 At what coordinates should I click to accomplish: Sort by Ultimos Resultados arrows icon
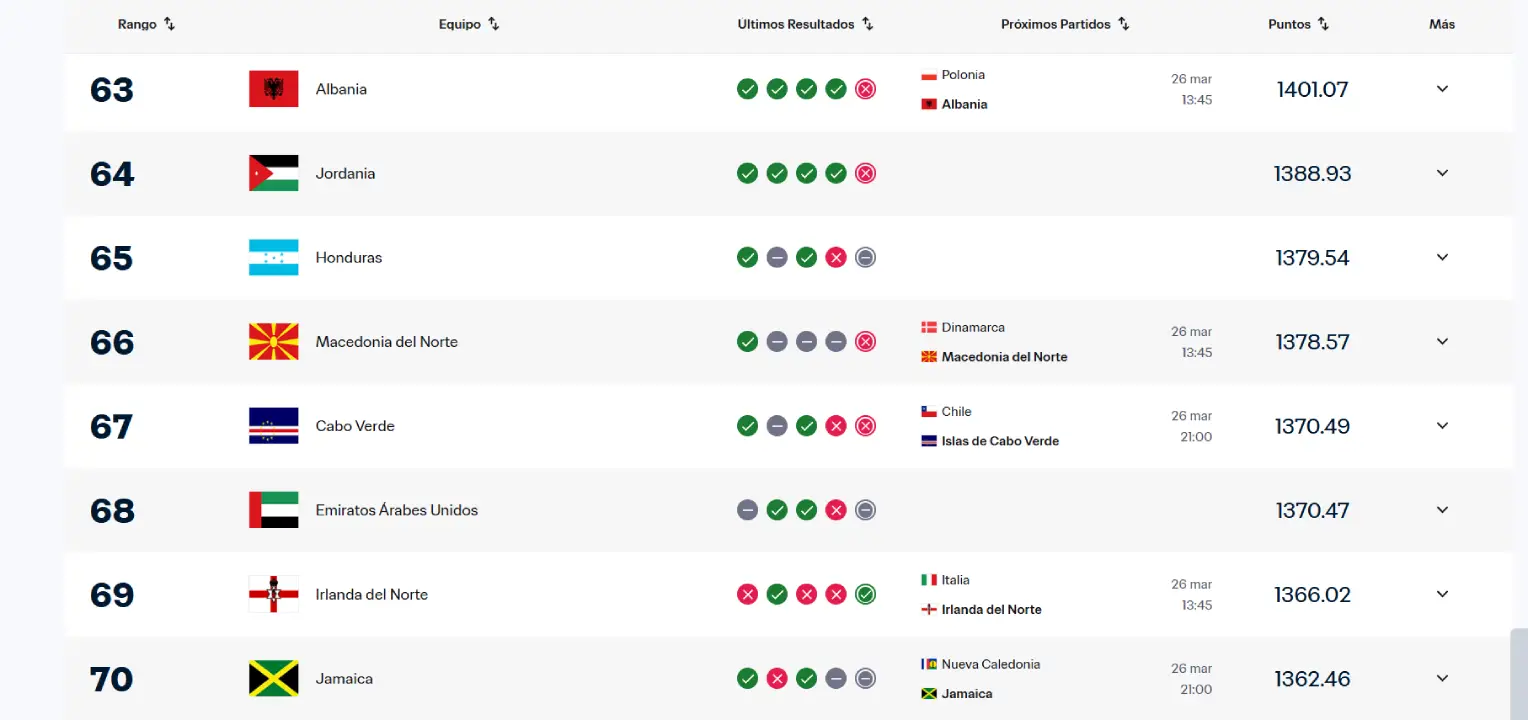click(x=867, y=24)
